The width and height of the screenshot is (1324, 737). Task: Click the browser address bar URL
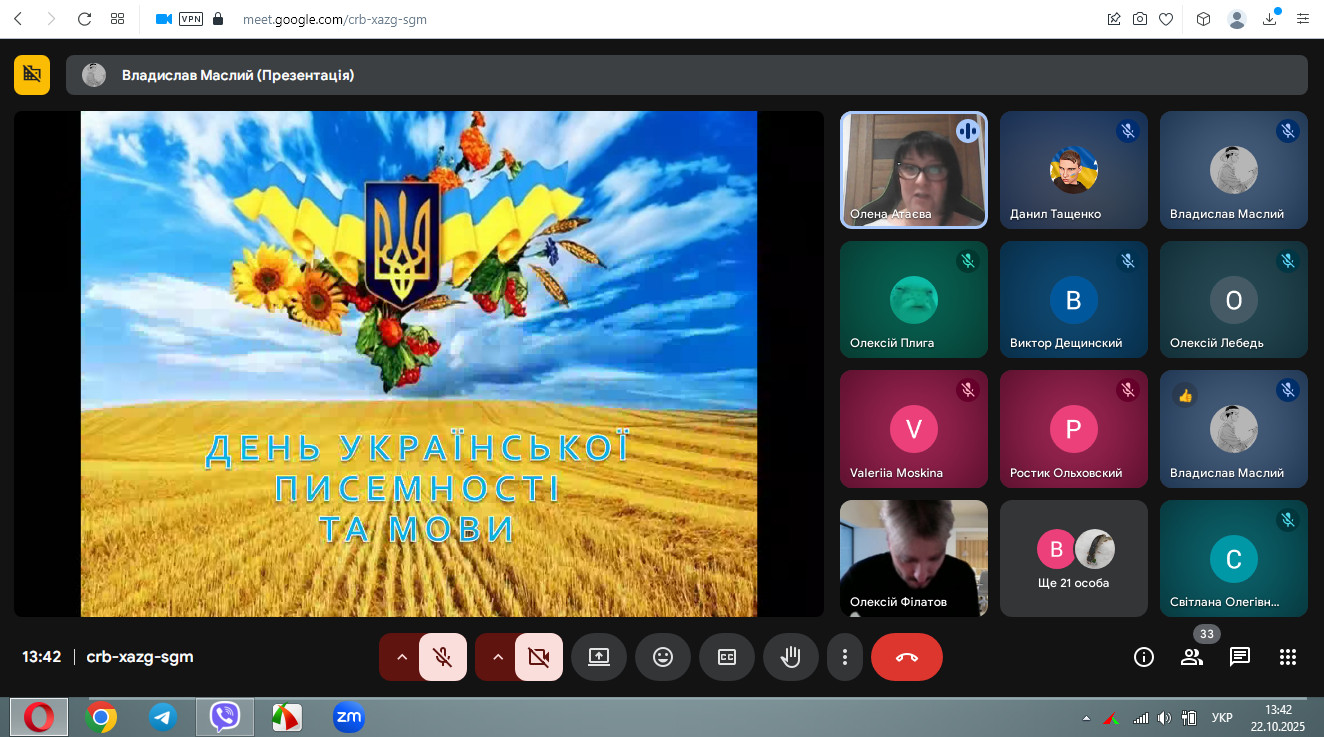pyautogui.click(x=334, y=19)
